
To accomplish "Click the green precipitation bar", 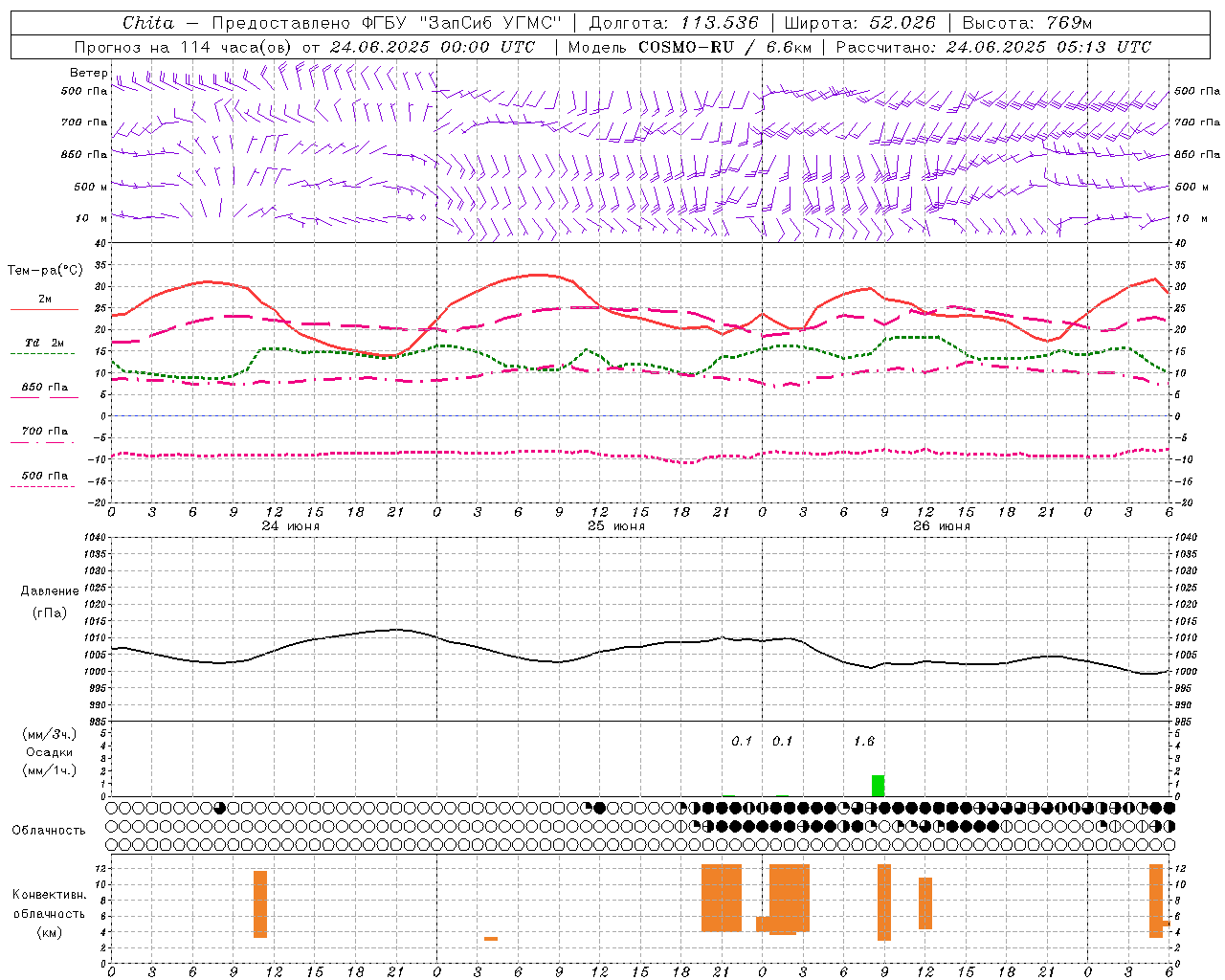I will click(x=878, y=786).
